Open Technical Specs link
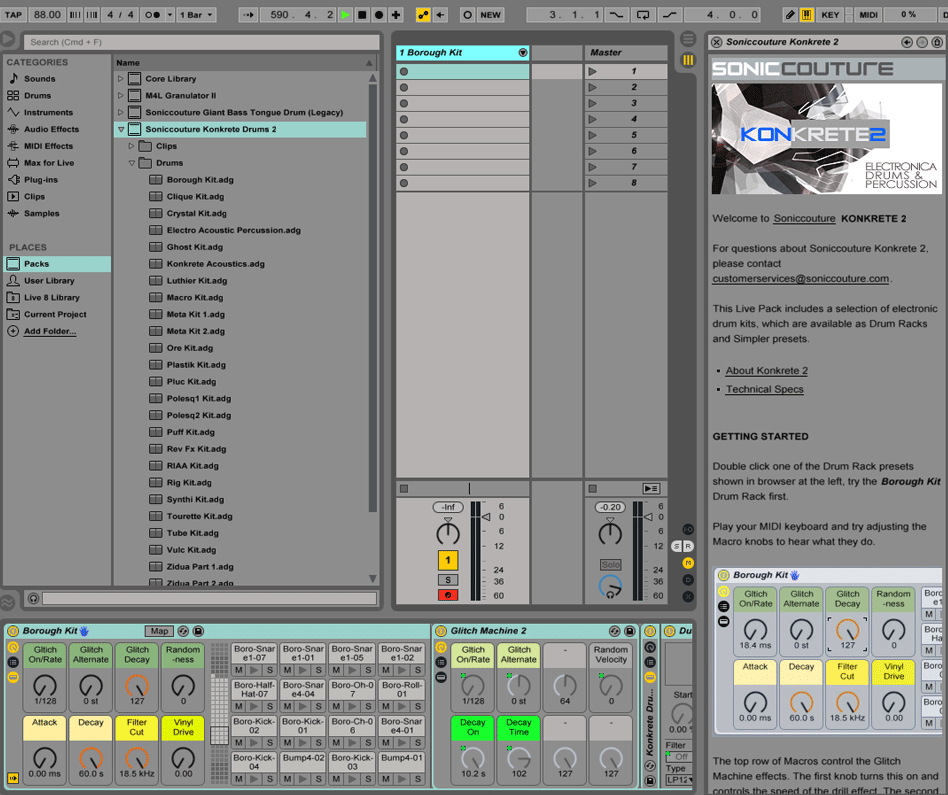Image resolution: width=948 pixels, height=795 pixels. 764,389
